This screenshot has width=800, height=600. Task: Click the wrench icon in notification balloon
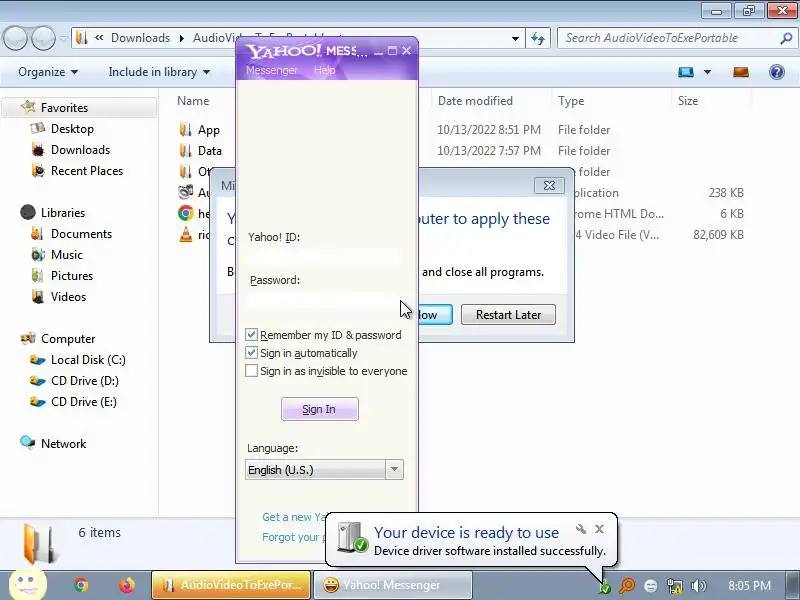click(581, 529)
